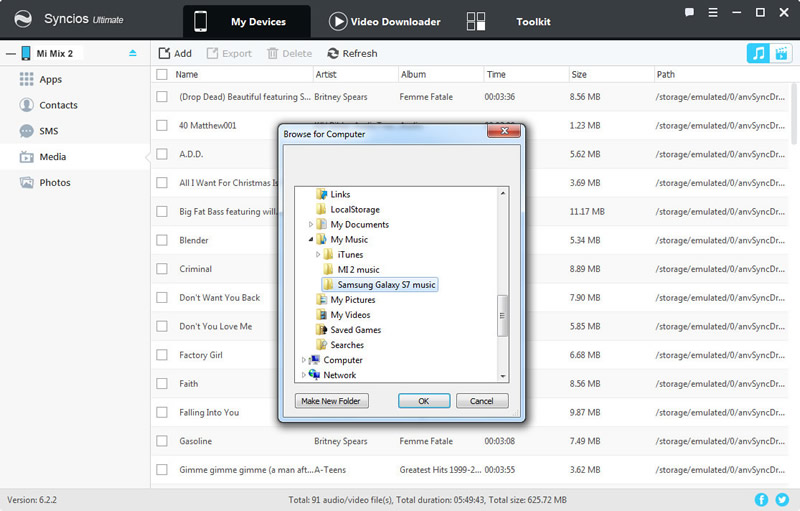Eject the Mi Mix 2 device
The width and height of the screenshot is (800, 511).
point(133,53)
